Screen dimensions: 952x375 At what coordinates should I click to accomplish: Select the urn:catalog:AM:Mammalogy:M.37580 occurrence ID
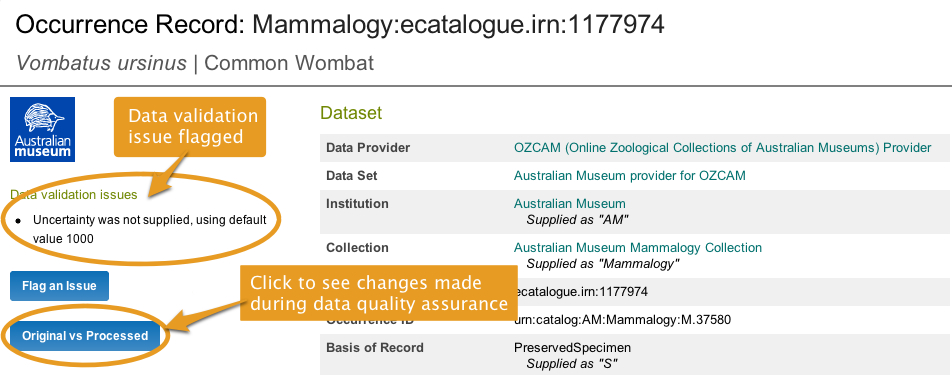pyautogui.click(x=622, y=319)
